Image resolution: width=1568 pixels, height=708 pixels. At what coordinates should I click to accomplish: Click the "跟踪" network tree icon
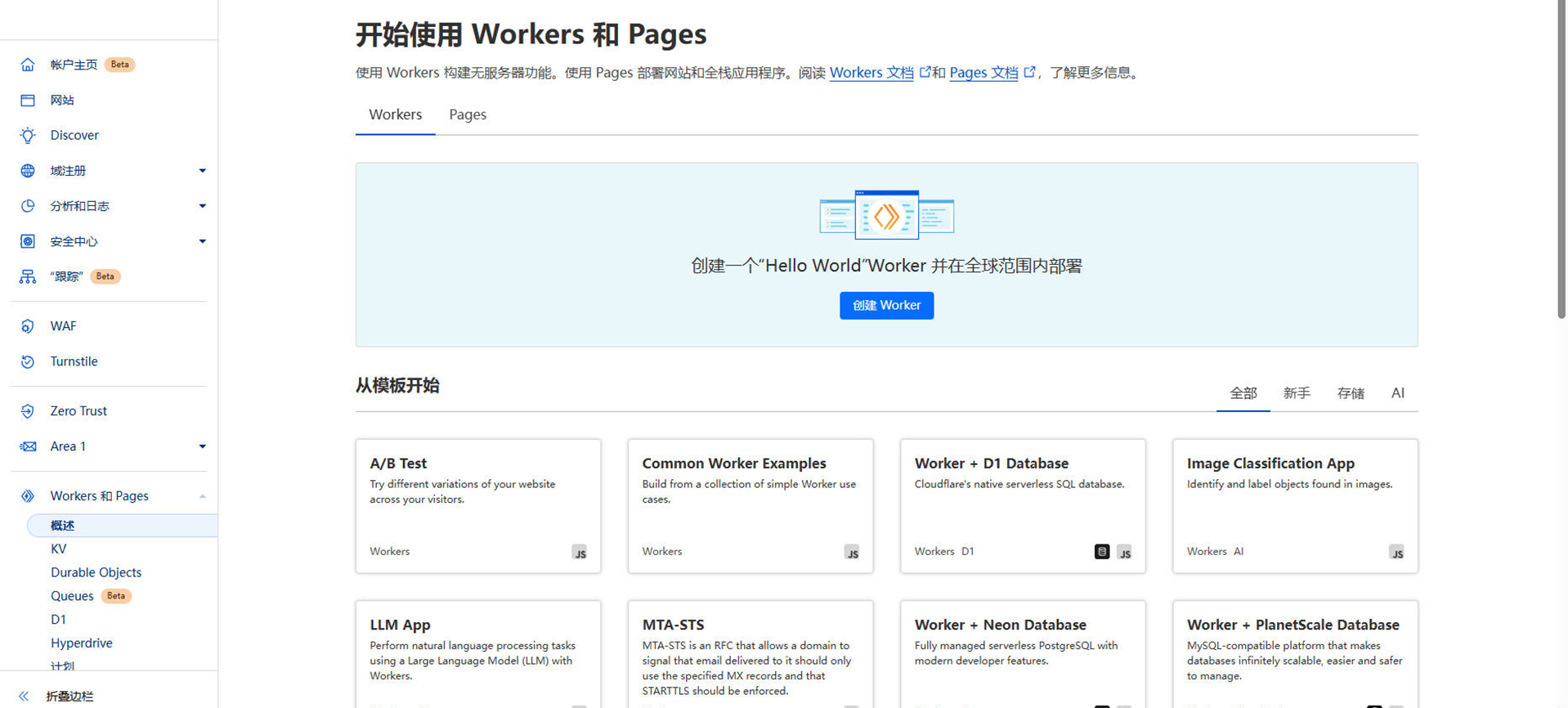(x=28, y=276)
